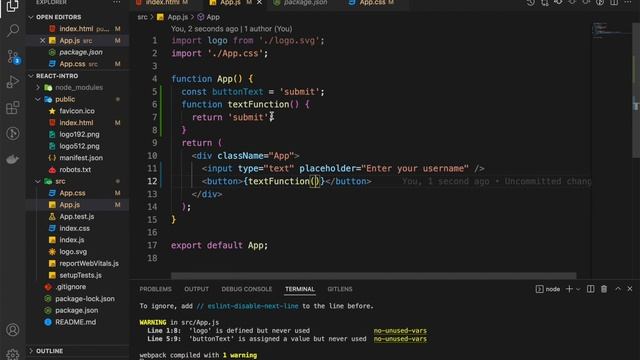Screen dimensions: 640x360
Task: Open App.css in the src folder
Action: pyautogui.click(x=72, y=193)
